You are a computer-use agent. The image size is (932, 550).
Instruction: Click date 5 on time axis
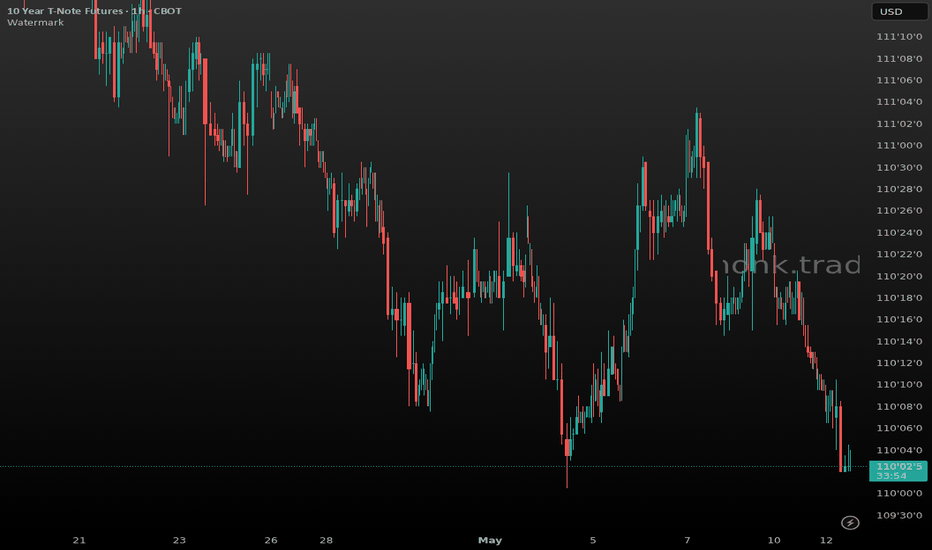click(x=593, y=540)
